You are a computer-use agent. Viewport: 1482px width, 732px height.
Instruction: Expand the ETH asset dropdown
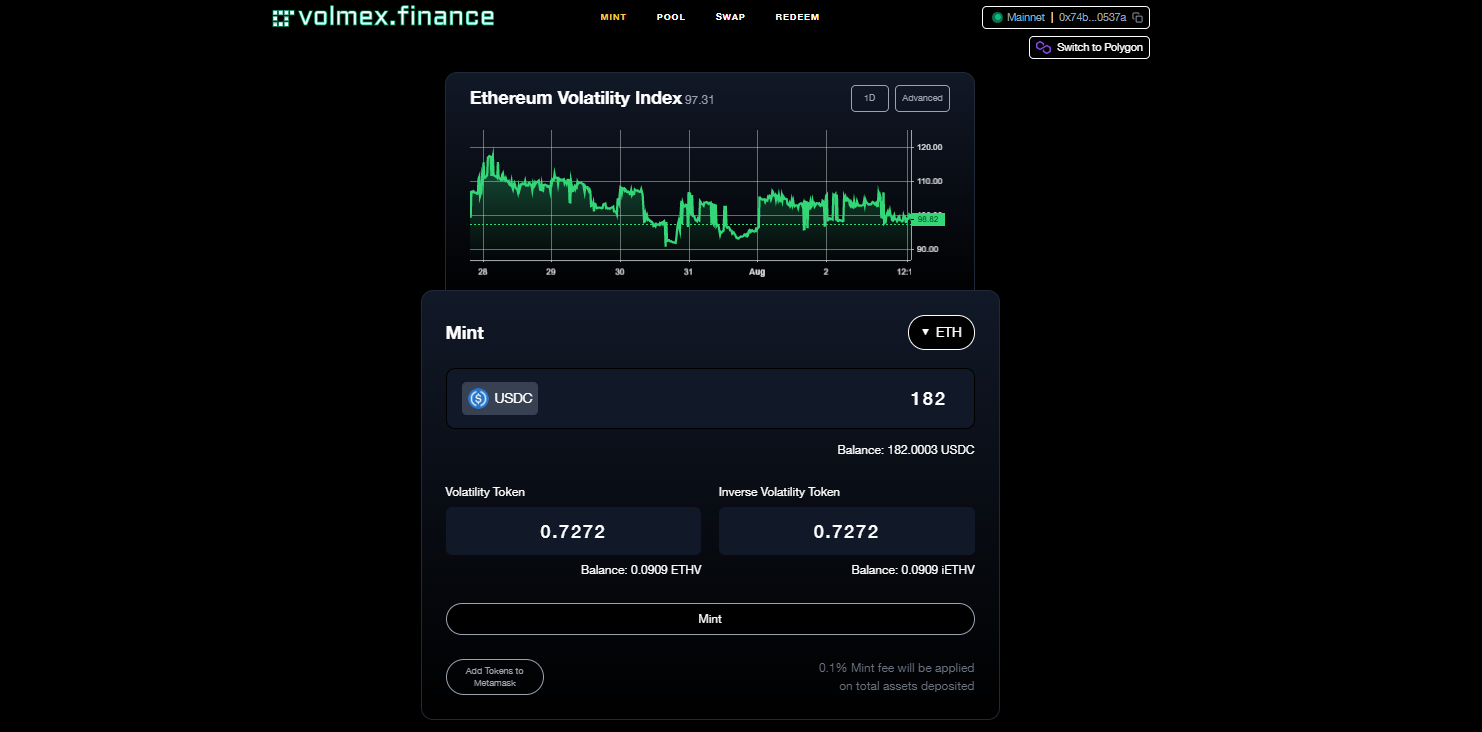click(941, 332)
